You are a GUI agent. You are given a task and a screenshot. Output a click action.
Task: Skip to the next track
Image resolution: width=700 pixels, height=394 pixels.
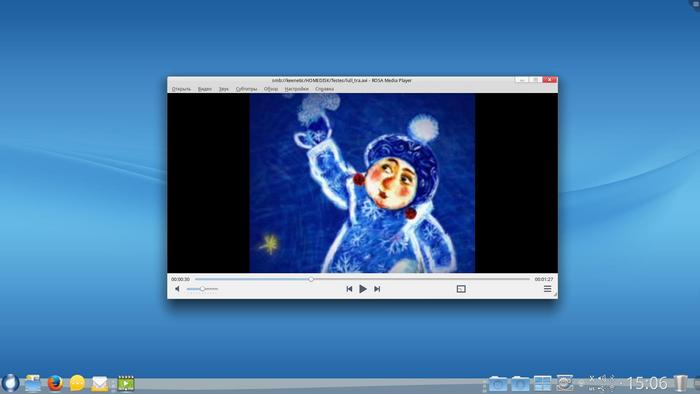point(377,289)
